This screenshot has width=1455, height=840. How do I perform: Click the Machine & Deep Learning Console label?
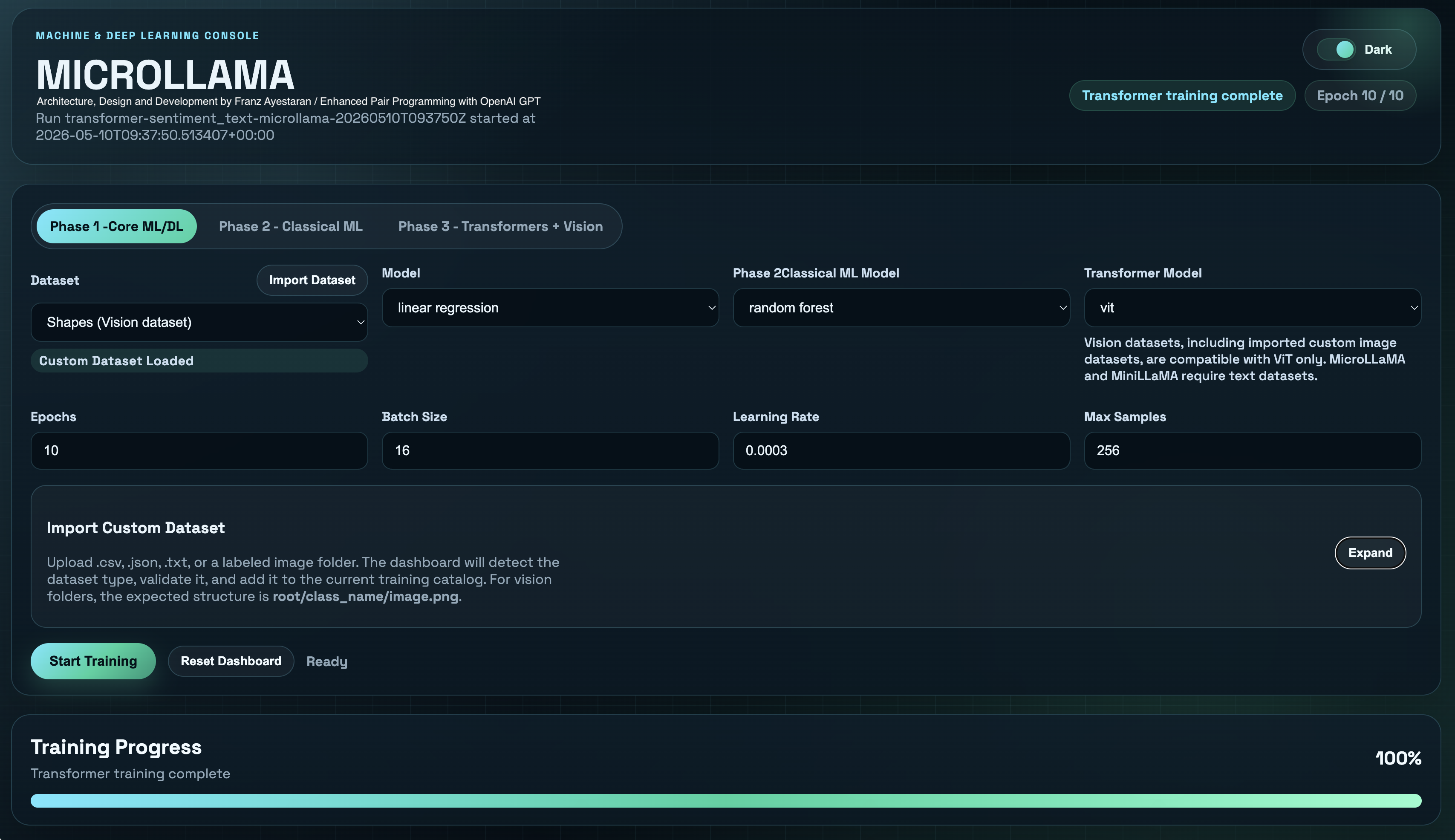point(148,36)
